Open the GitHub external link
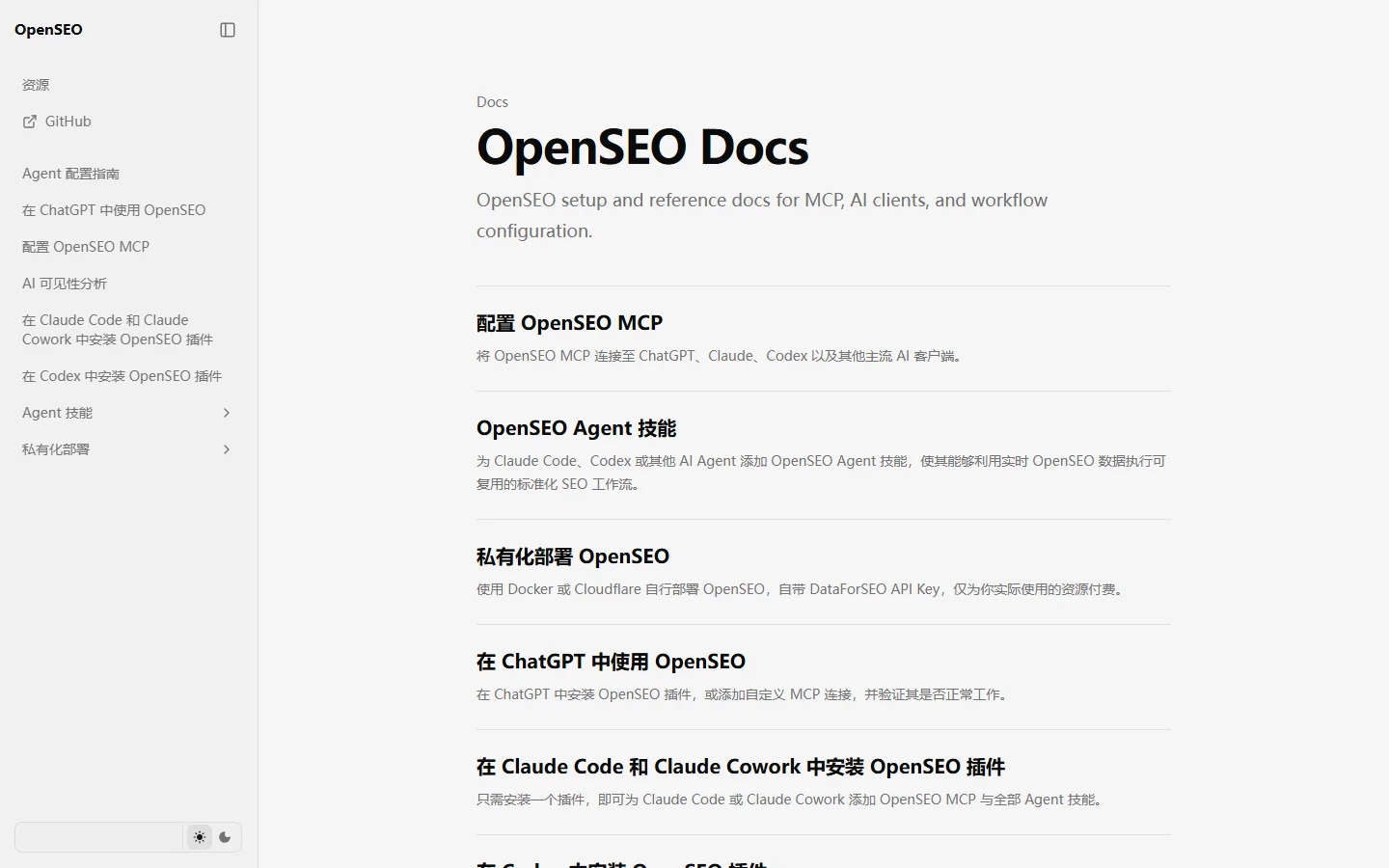This screenshot has width=1389, height=868. click(57, 122)
